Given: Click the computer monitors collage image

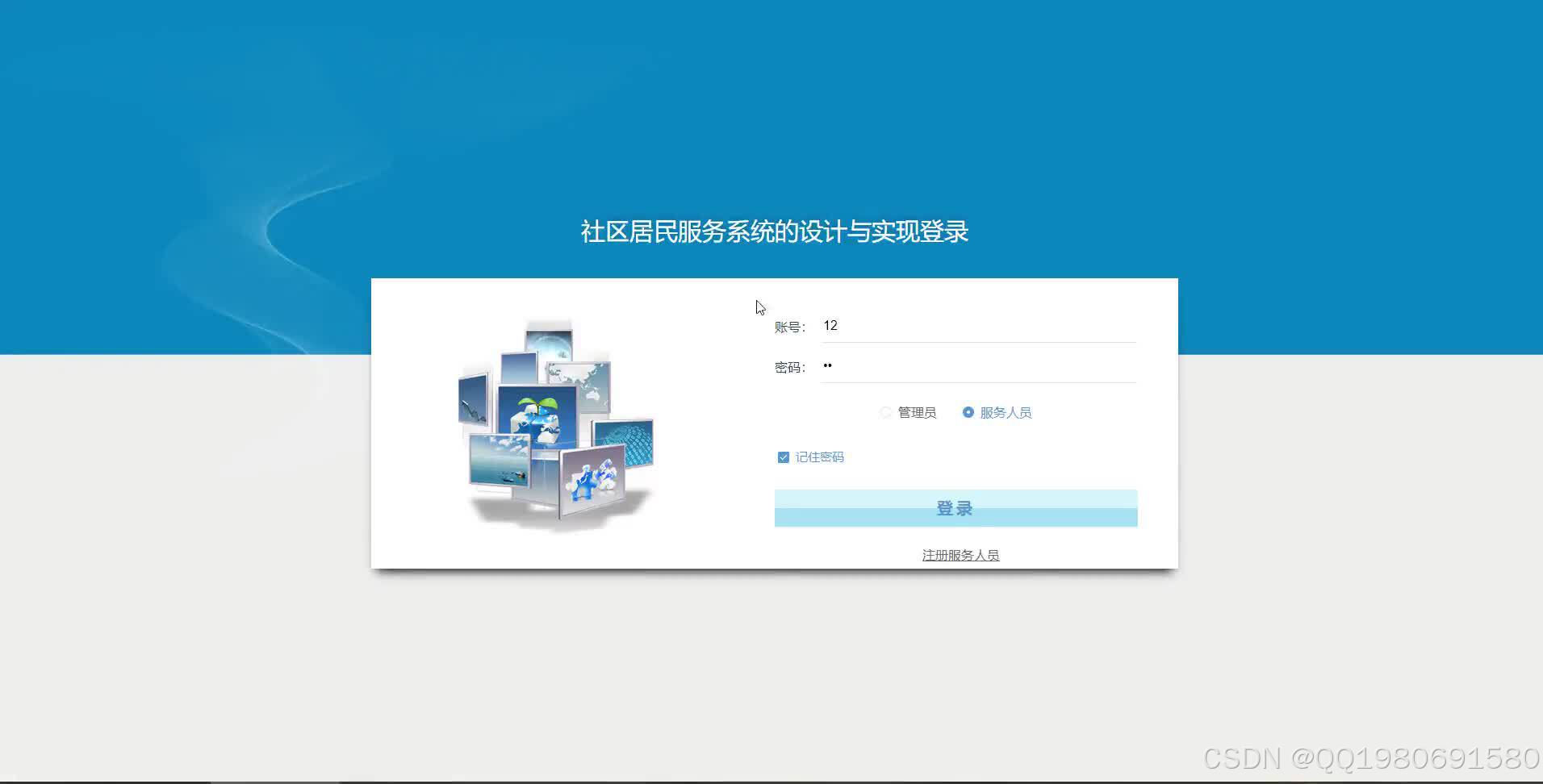Looking at the screenshot, I should (x=557, y=423).
